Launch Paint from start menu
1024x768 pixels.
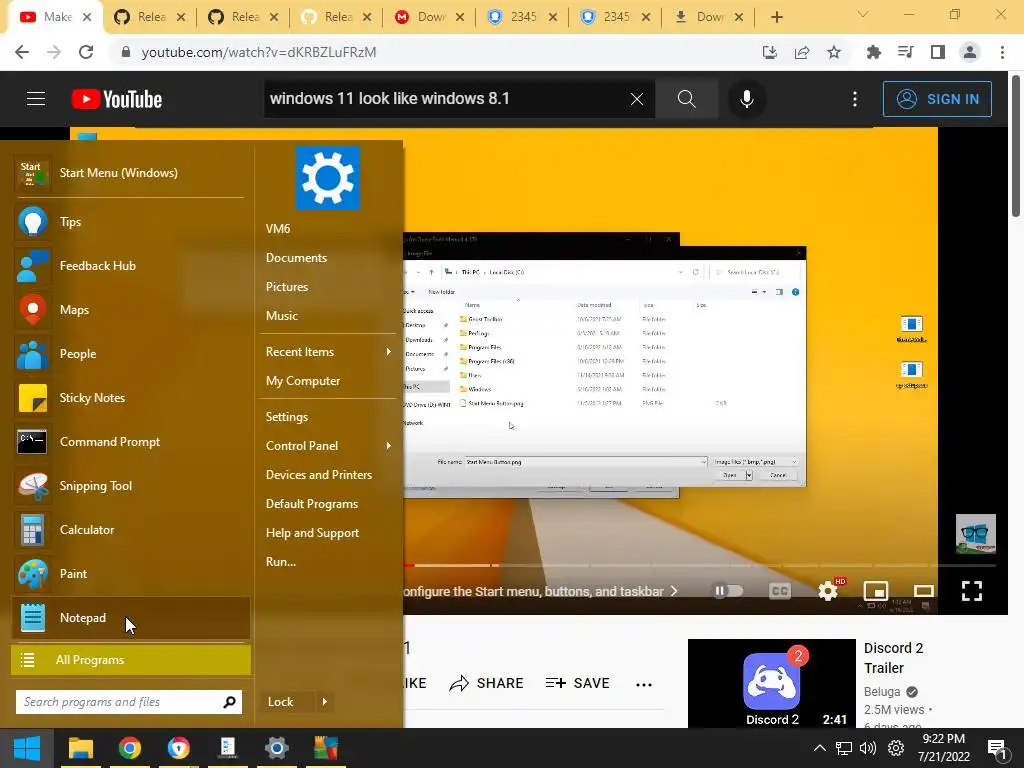(x=130, y=574)
